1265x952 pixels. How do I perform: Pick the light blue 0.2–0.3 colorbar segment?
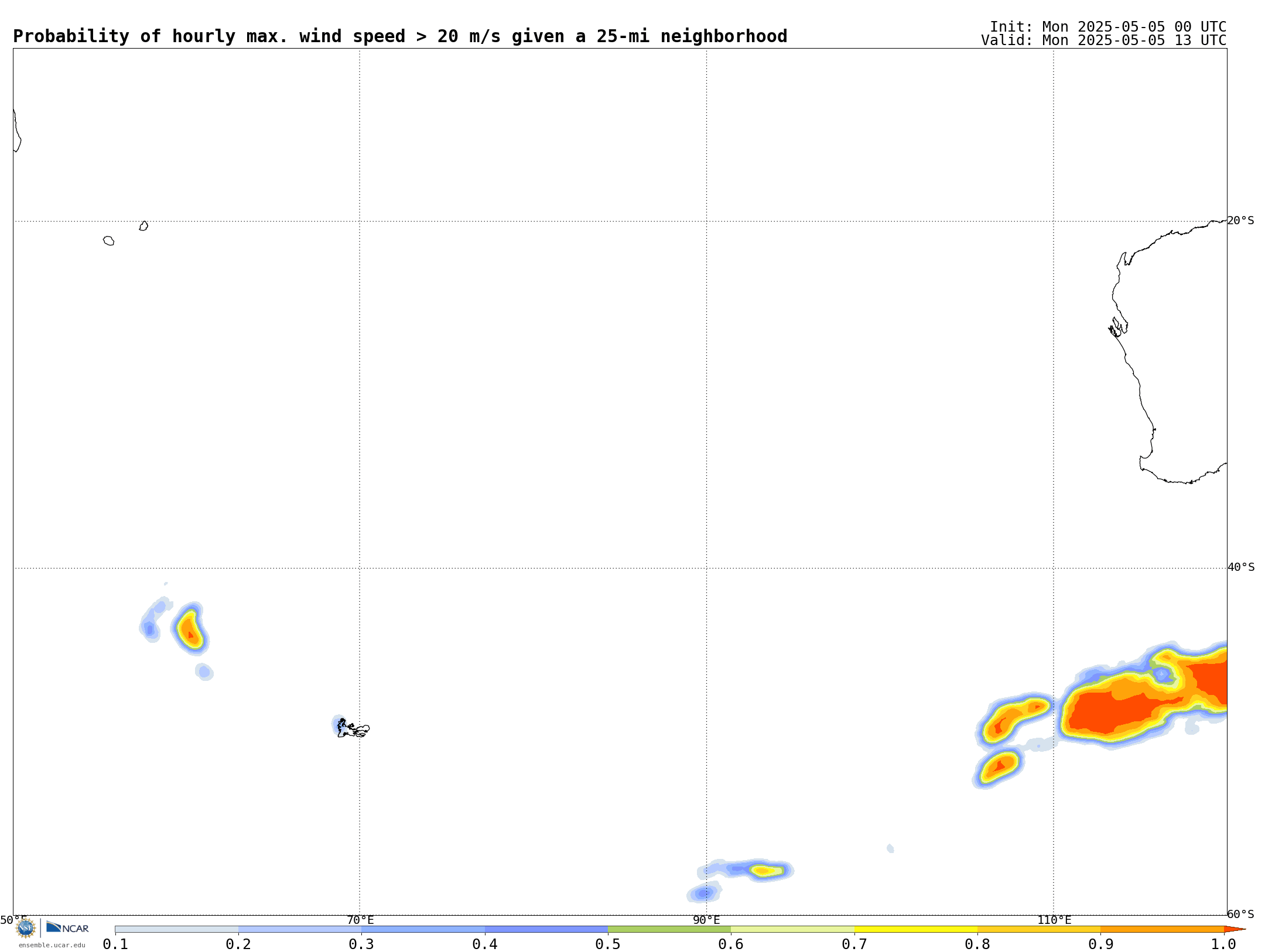click(x=300, y=929)
